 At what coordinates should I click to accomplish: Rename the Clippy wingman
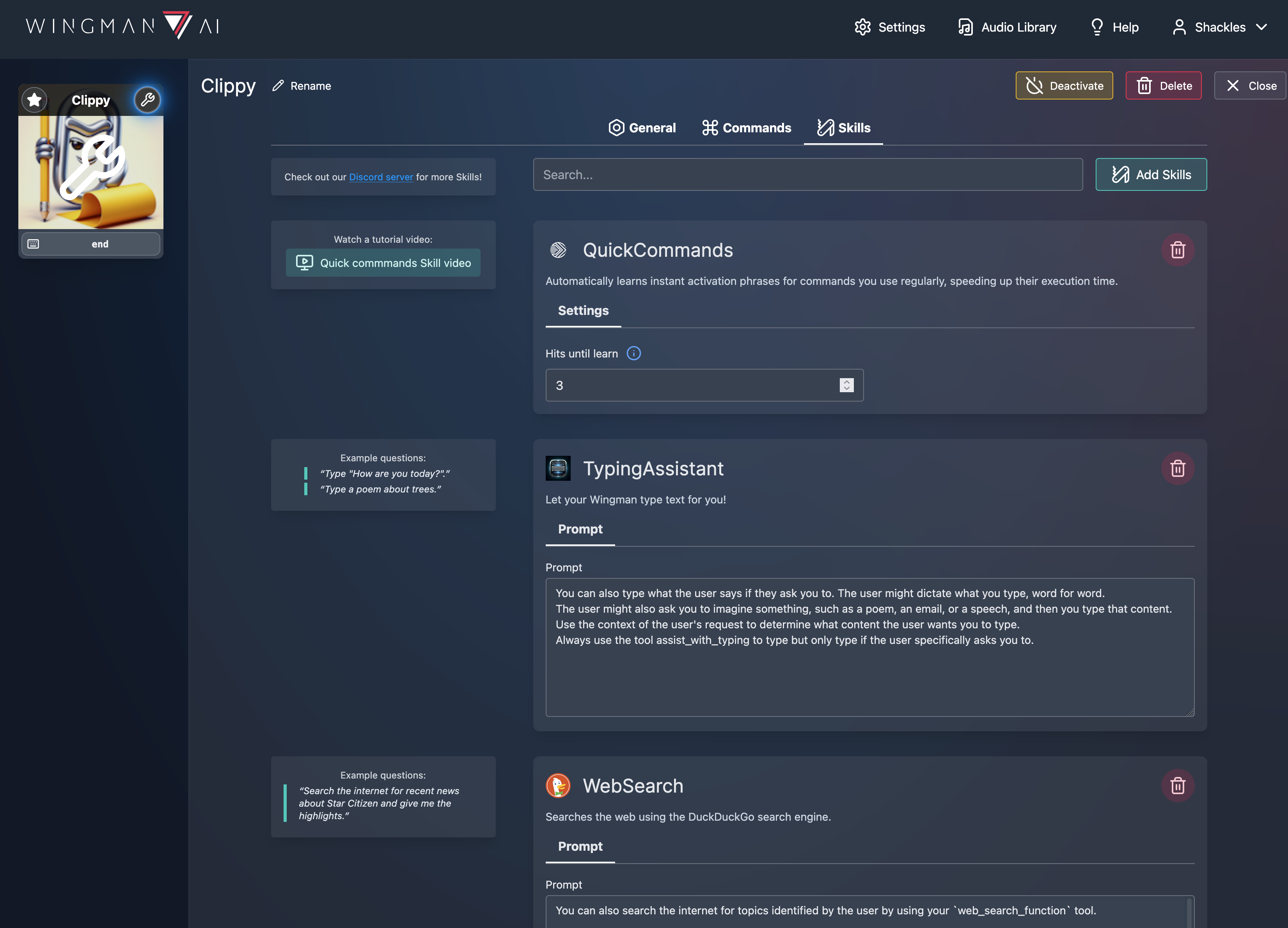coord(301,86)
